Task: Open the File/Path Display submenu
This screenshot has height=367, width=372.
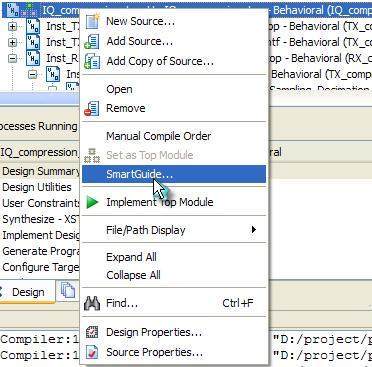Action: point(174,230)
